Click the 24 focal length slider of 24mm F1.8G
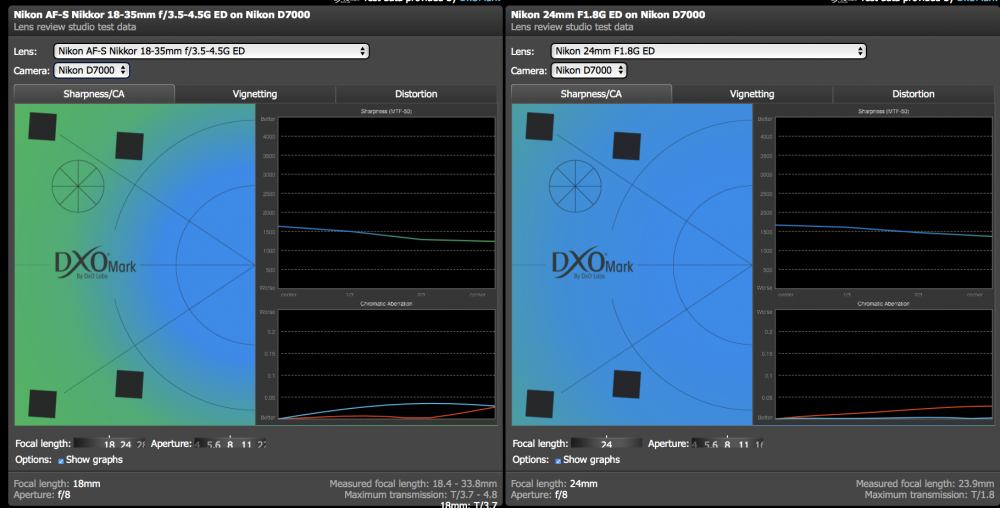The width and height of the screenshot is (1000, 508). [607, 444]
